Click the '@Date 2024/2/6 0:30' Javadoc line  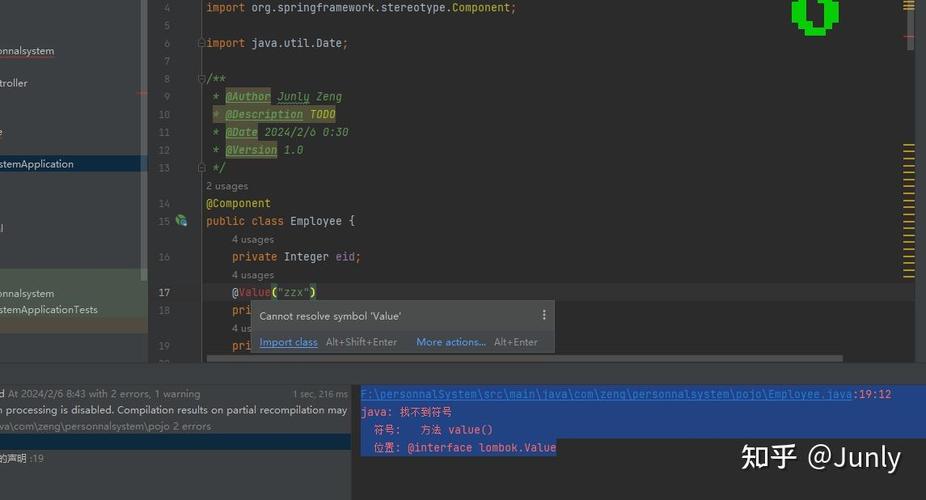tap(281, 132)
